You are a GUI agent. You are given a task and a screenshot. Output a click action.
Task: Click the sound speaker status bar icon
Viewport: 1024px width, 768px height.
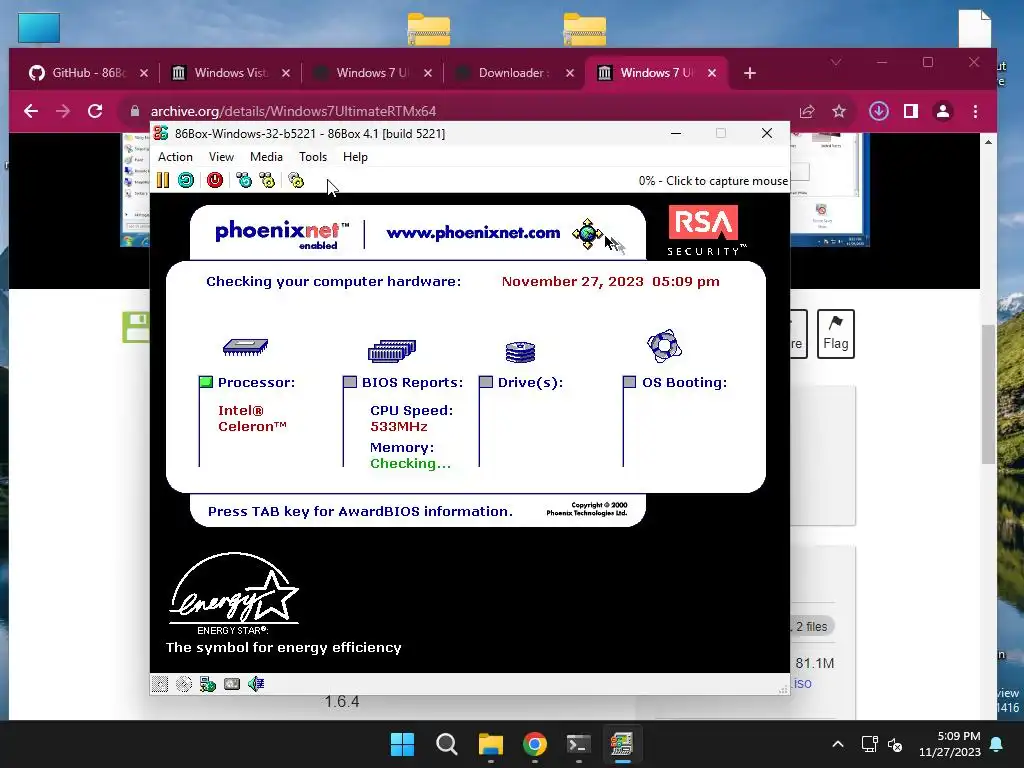click(x=256, y=684)
